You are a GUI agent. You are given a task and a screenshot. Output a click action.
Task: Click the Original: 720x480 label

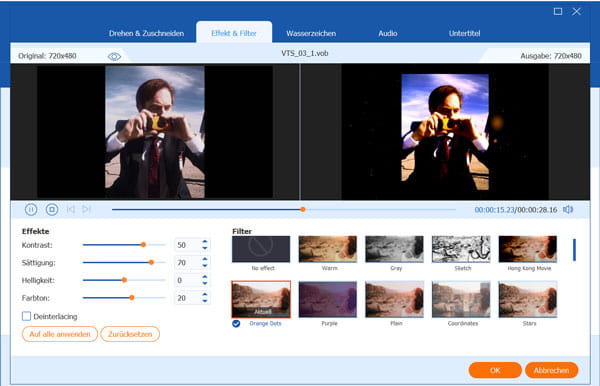pyautogui.click(x=47, y=56)
